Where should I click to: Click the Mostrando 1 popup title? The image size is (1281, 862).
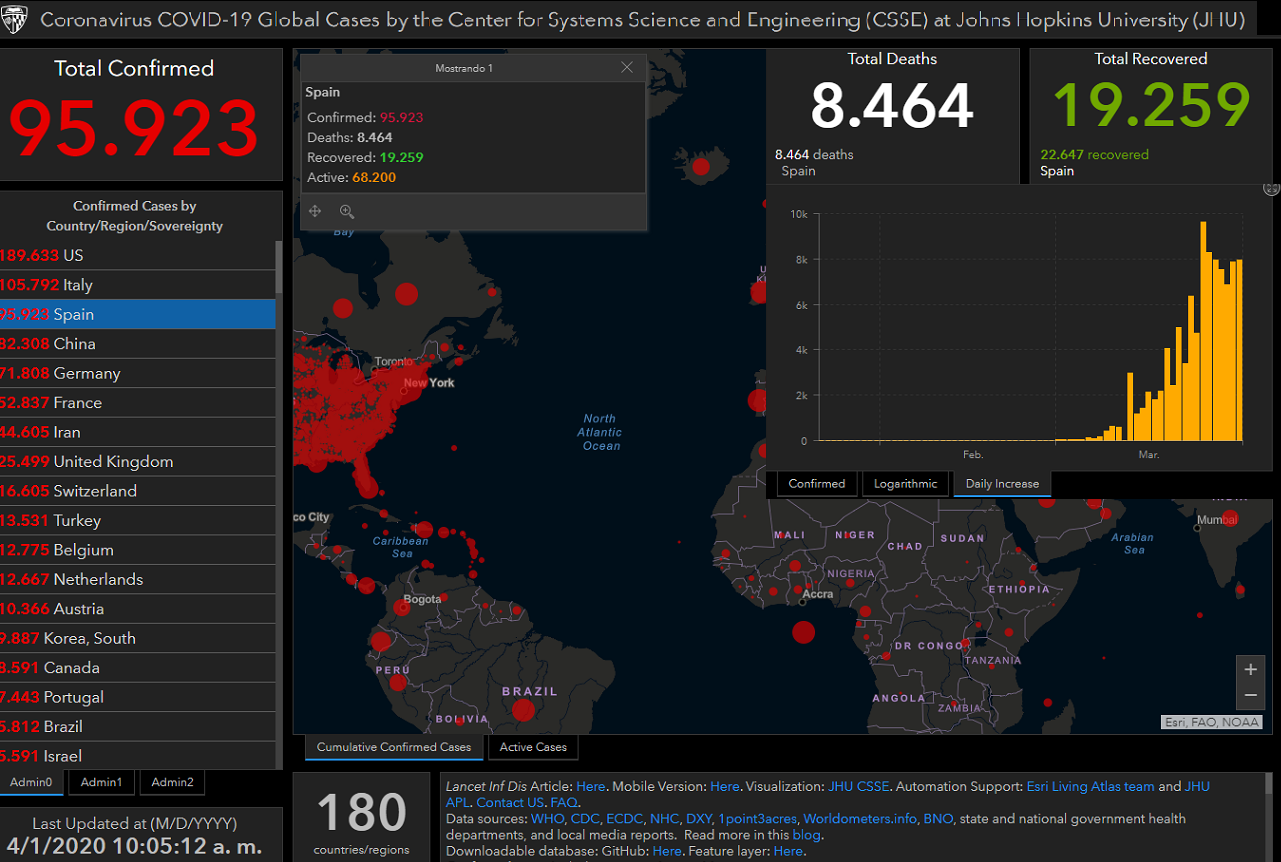tap(464, 68)
